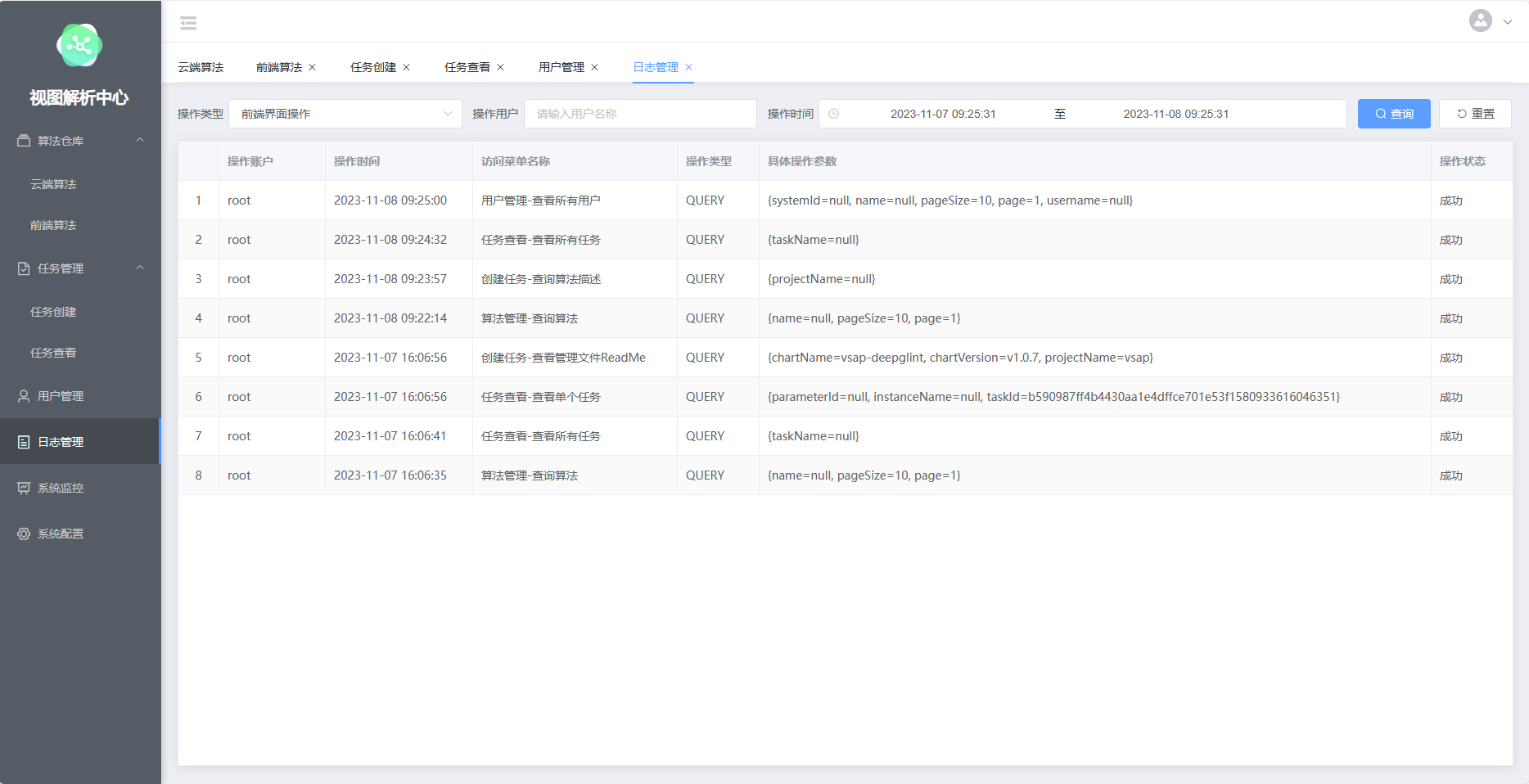Click the 算法仓库 briefcase icon
Viewport: 1529px width, 784px height.
click(x=24, y=141)
